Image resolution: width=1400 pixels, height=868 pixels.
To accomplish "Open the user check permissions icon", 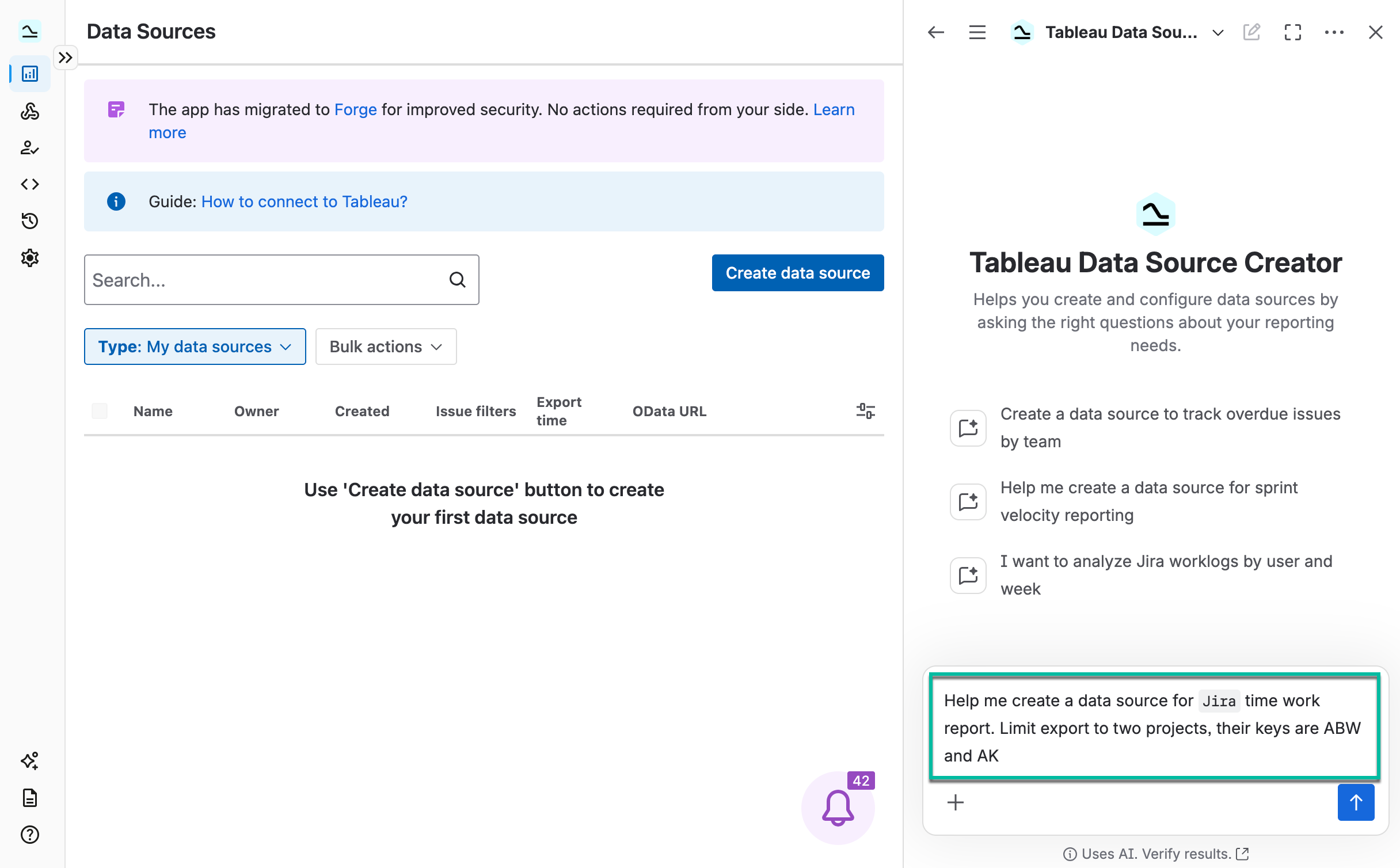I will point(30,147).
